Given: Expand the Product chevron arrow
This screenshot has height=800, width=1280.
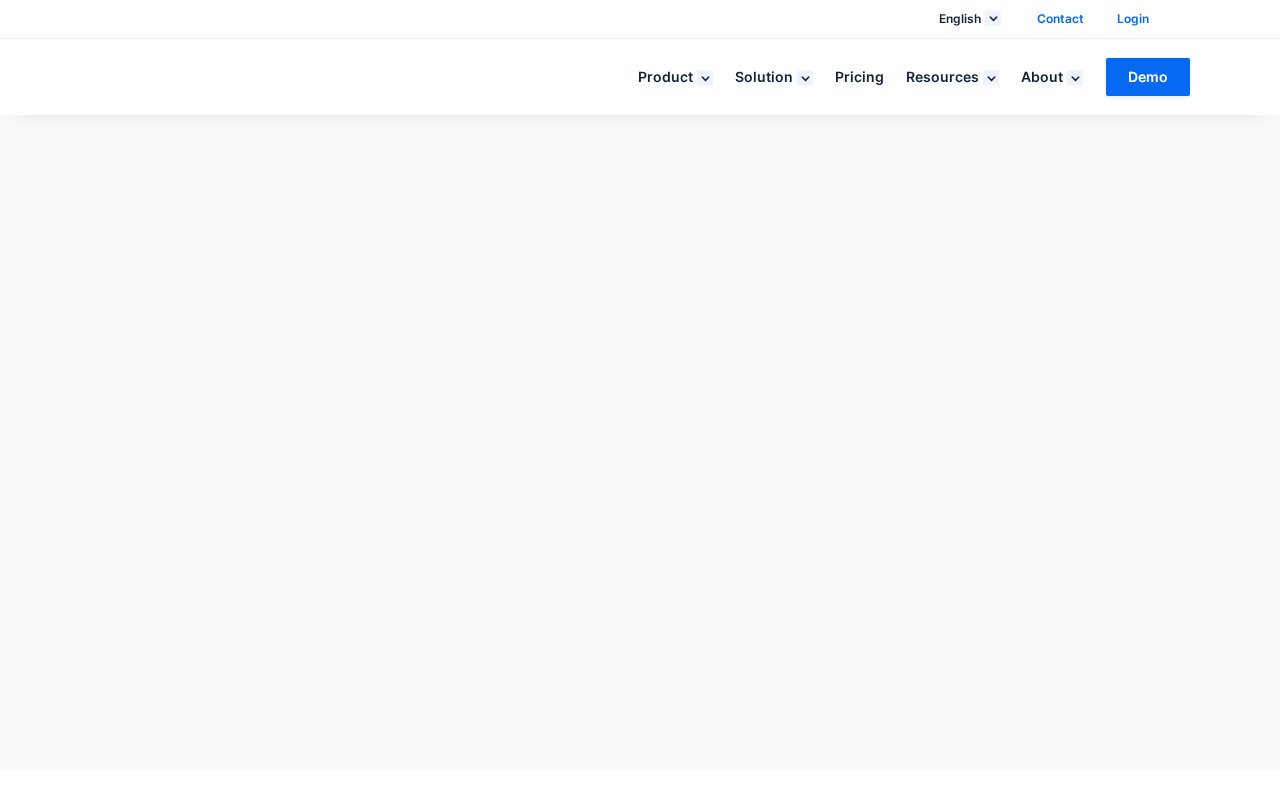Looking at the screenshot, I should point(705,78).
